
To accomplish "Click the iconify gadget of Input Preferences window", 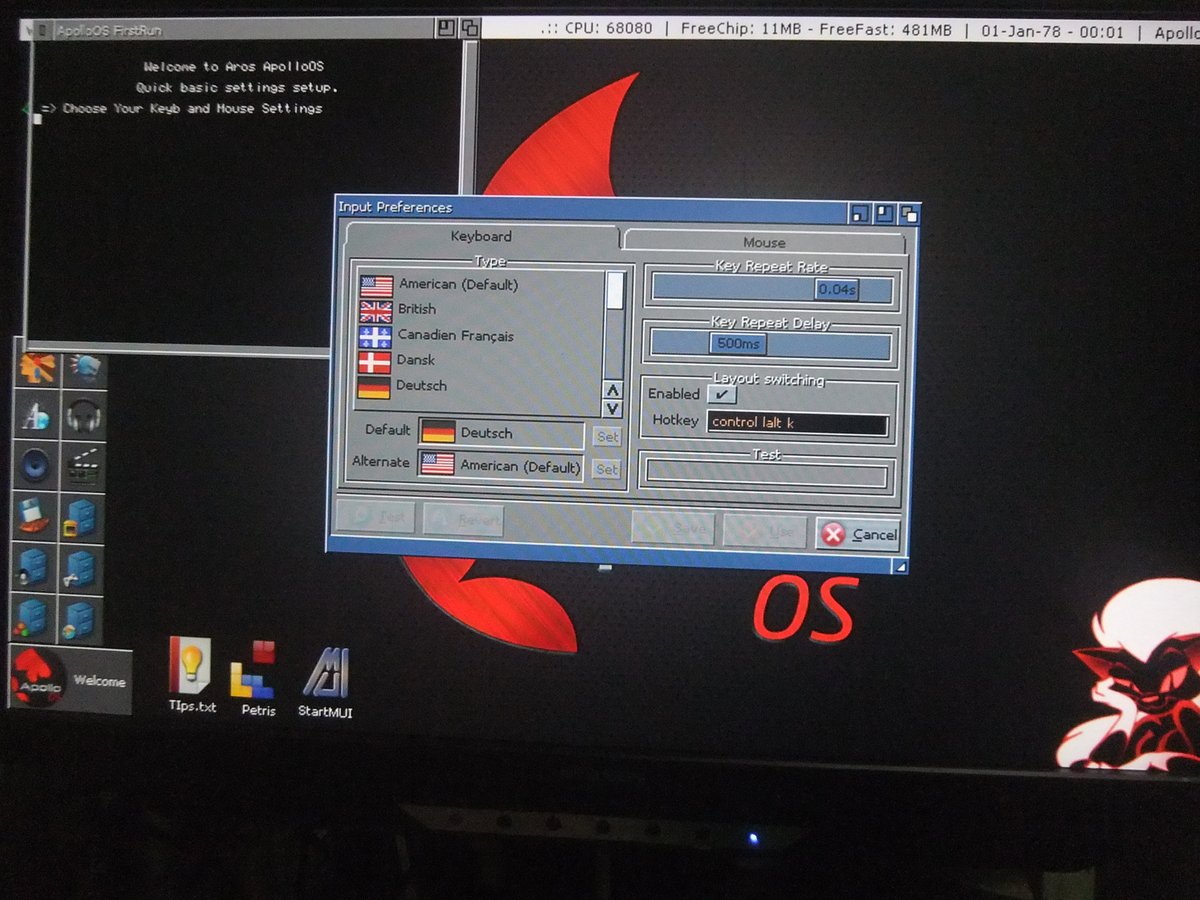I will click(x=860, y=213).
